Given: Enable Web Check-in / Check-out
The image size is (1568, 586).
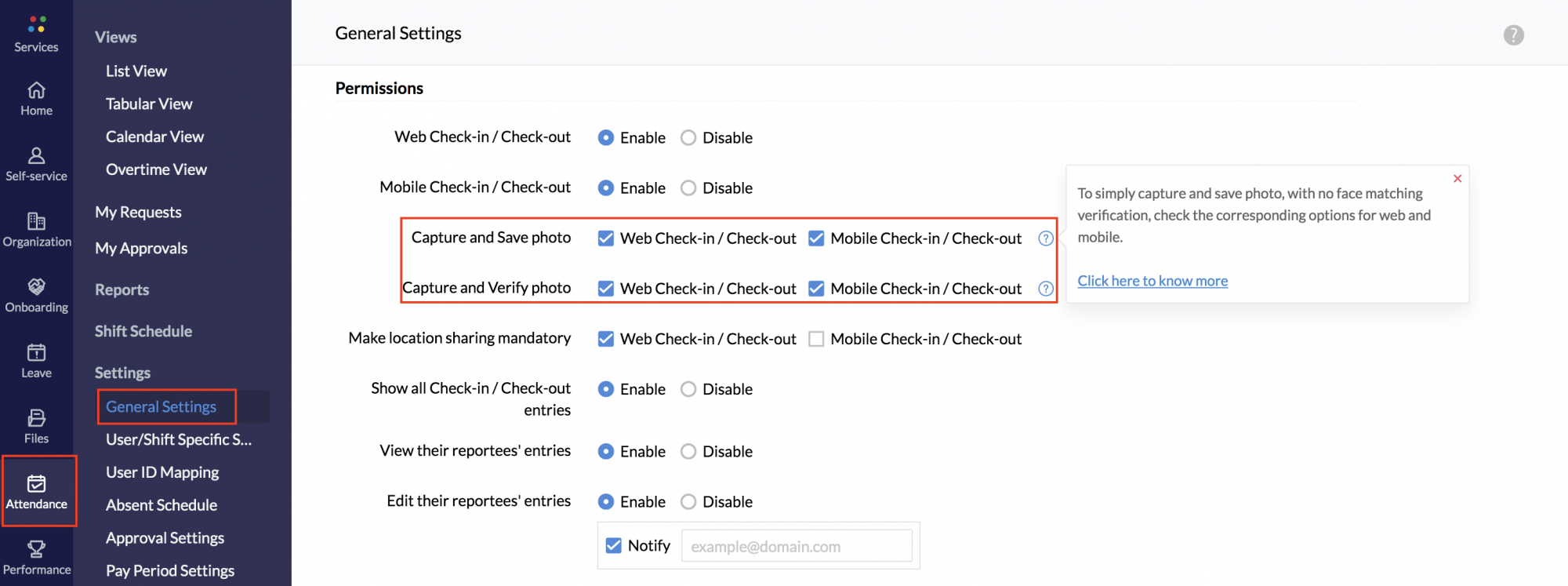Looking at the screenshot, I should click(605, 138).
